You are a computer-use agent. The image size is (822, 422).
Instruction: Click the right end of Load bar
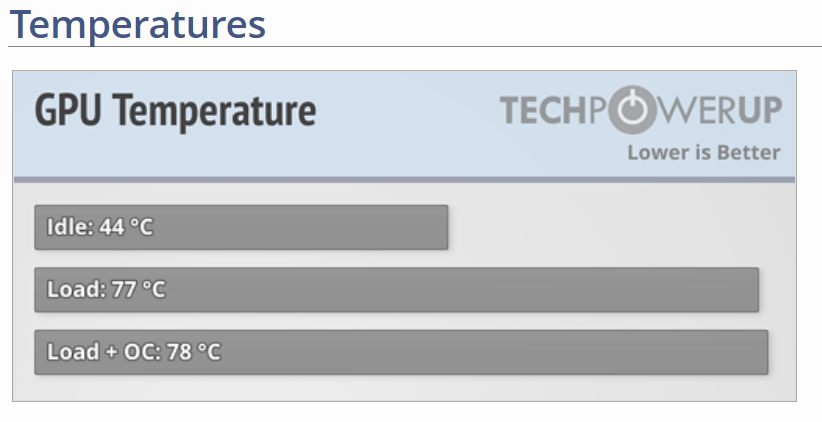coord(752,290)
